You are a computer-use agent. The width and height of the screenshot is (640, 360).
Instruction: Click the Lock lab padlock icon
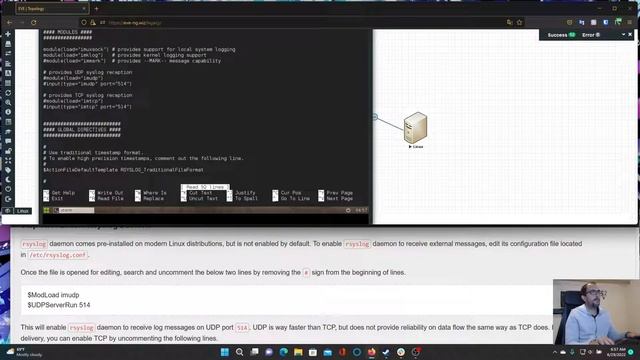tap(8, 151)
